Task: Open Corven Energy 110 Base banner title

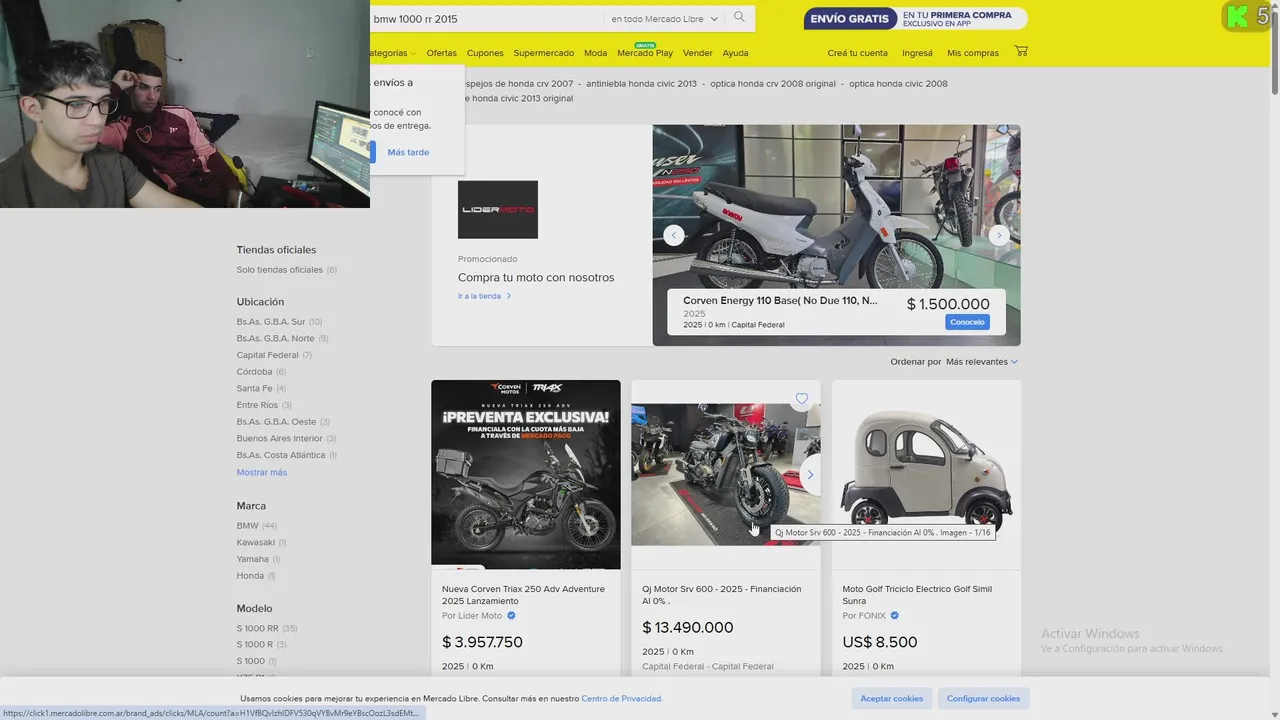Action: [x=780, y=300]
